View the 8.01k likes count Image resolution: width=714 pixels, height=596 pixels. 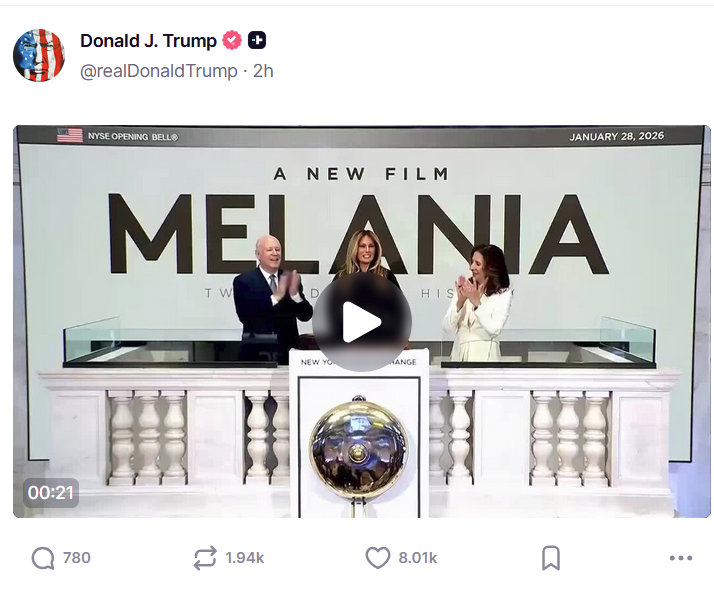(418, 558)
